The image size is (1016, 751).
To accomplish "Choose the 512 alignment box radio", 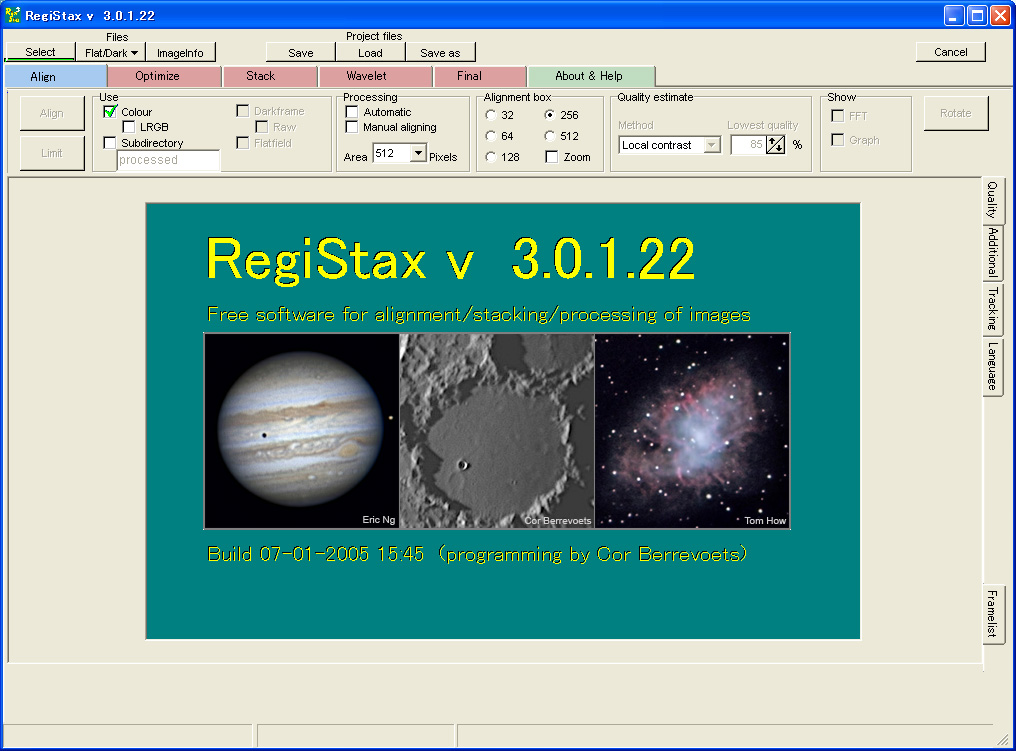I will (x=550, y=136).
